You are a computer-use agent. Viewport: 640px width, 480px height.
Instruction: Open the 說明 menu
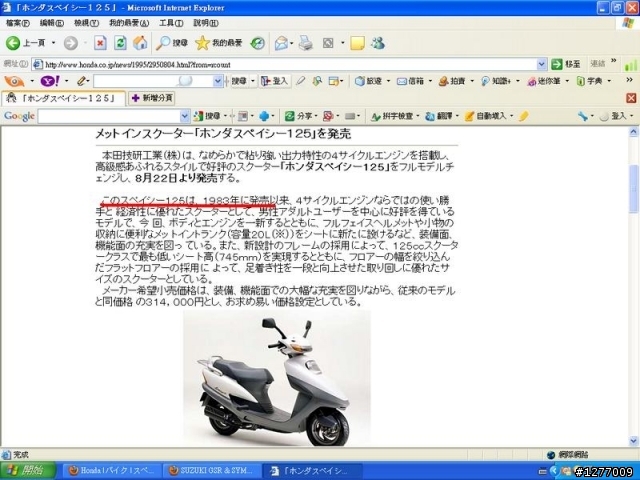(x=206, y=23)
